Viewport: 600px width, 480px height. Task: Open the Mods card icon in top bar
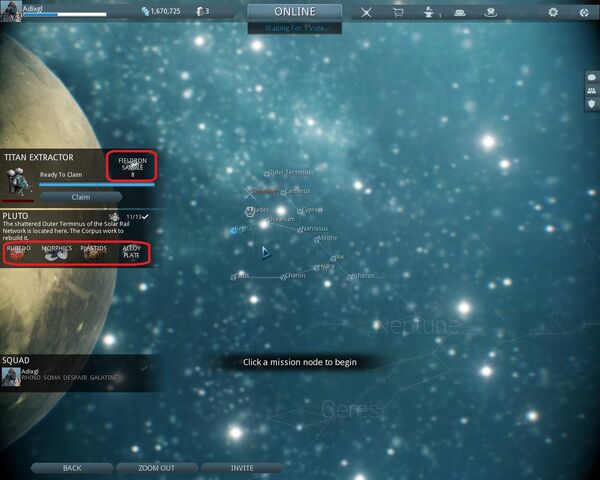click(x=460, y=13)
